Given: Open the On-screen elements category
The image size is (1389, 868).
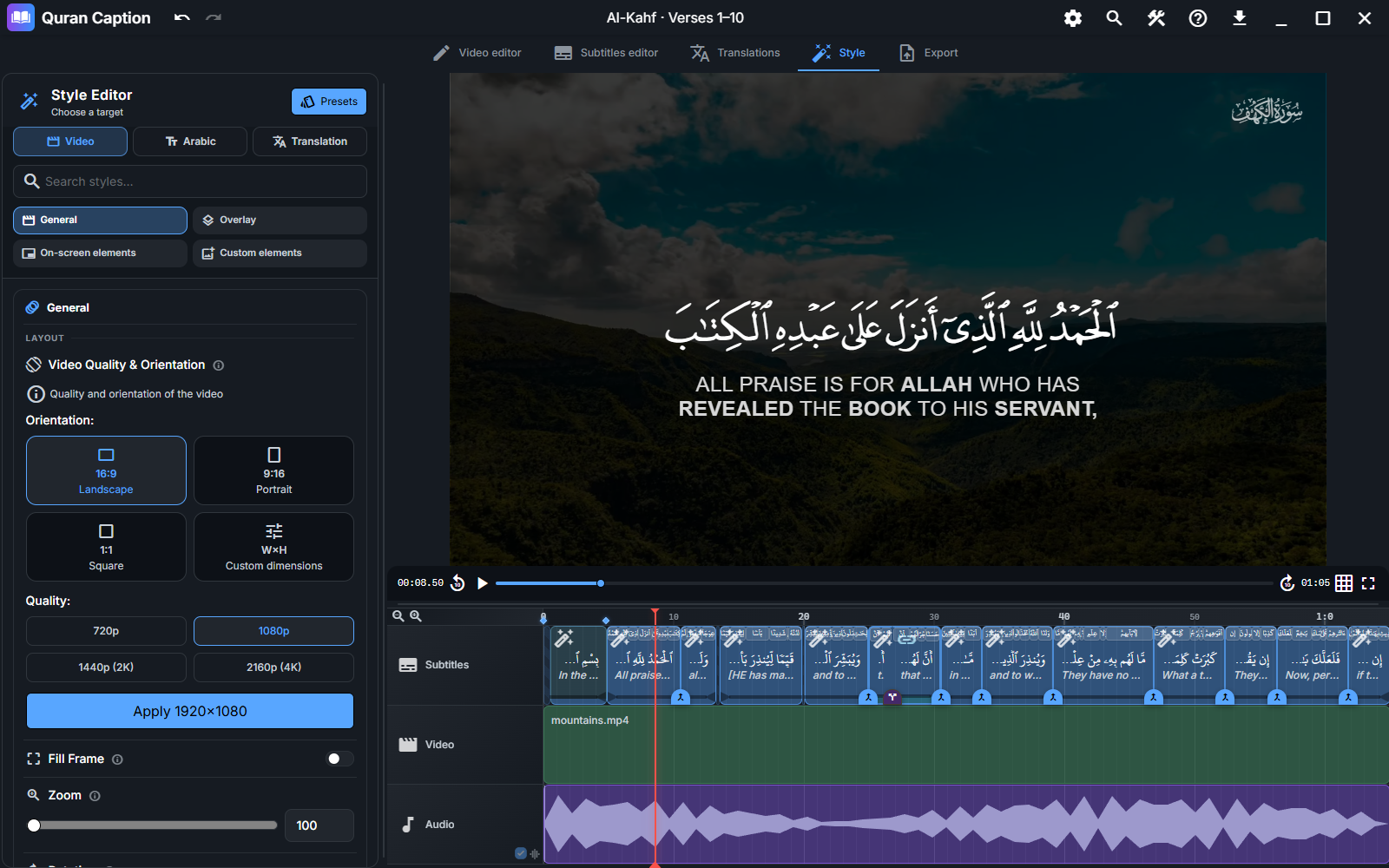Looking at the screenshot, I should tap(100, 253).
